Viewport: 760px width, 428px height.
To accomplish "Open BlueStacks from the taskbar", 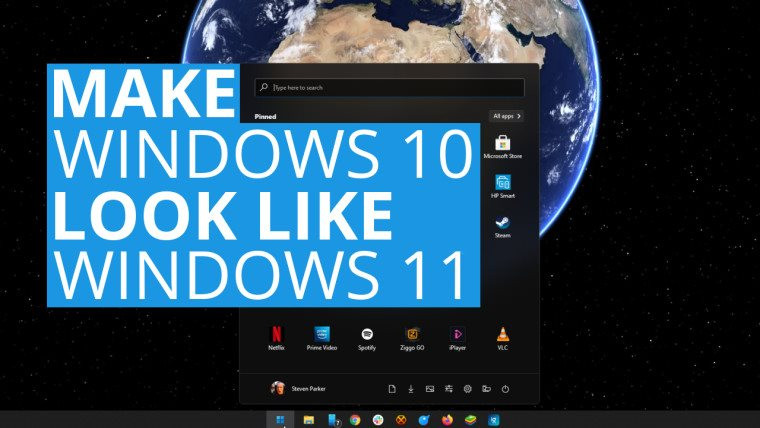I will (470, 420).
